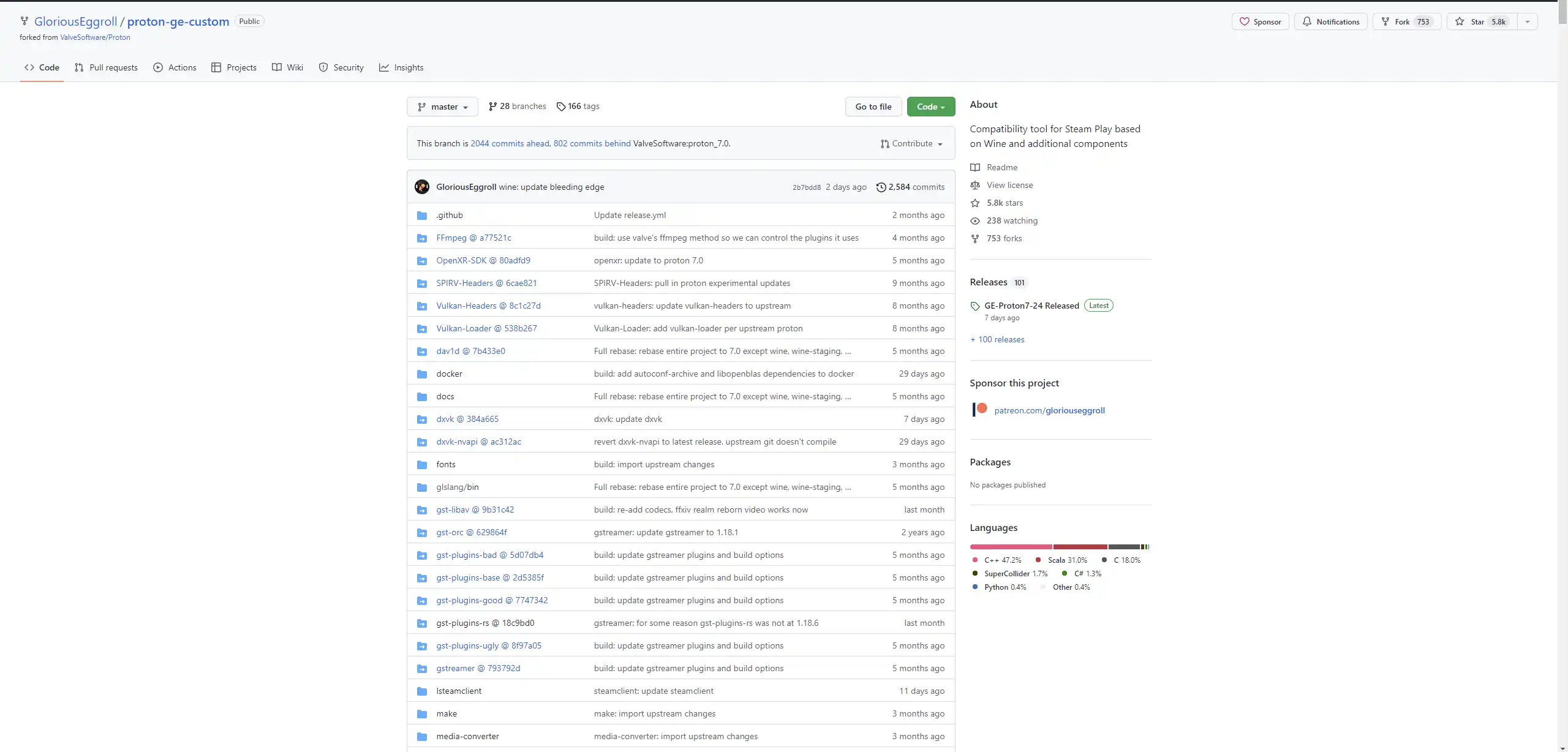Open the proton-ge-custom repository name link
The image size is (1568, 752).
tap(178, 21)
